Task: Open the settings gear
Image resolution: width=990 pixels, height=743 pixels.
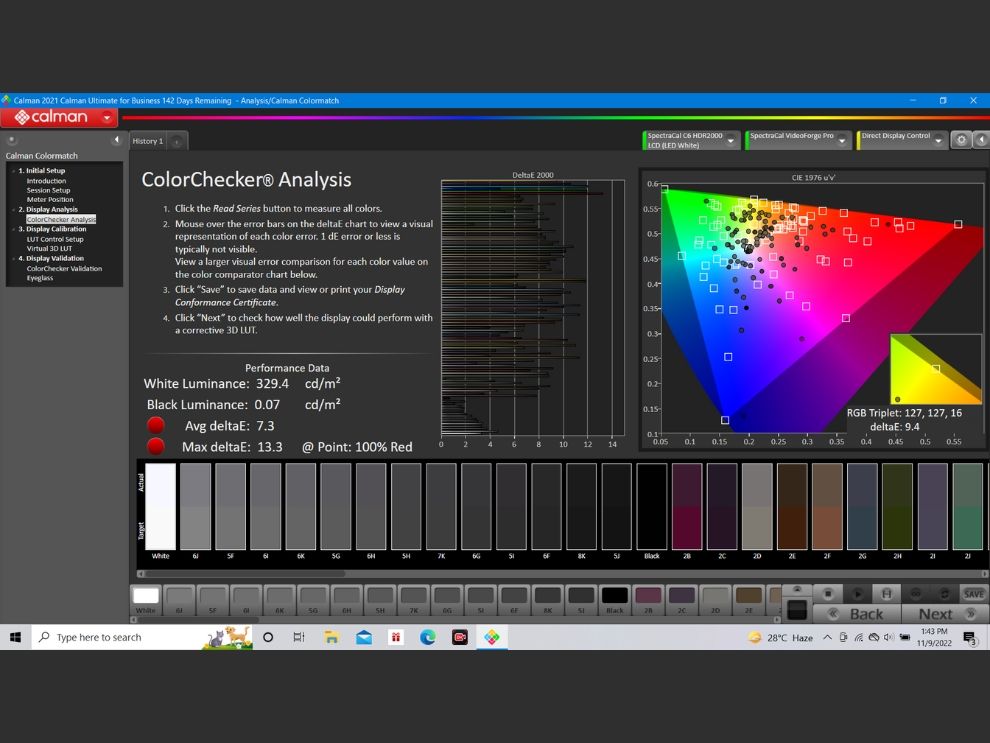Action: [961, 140]
